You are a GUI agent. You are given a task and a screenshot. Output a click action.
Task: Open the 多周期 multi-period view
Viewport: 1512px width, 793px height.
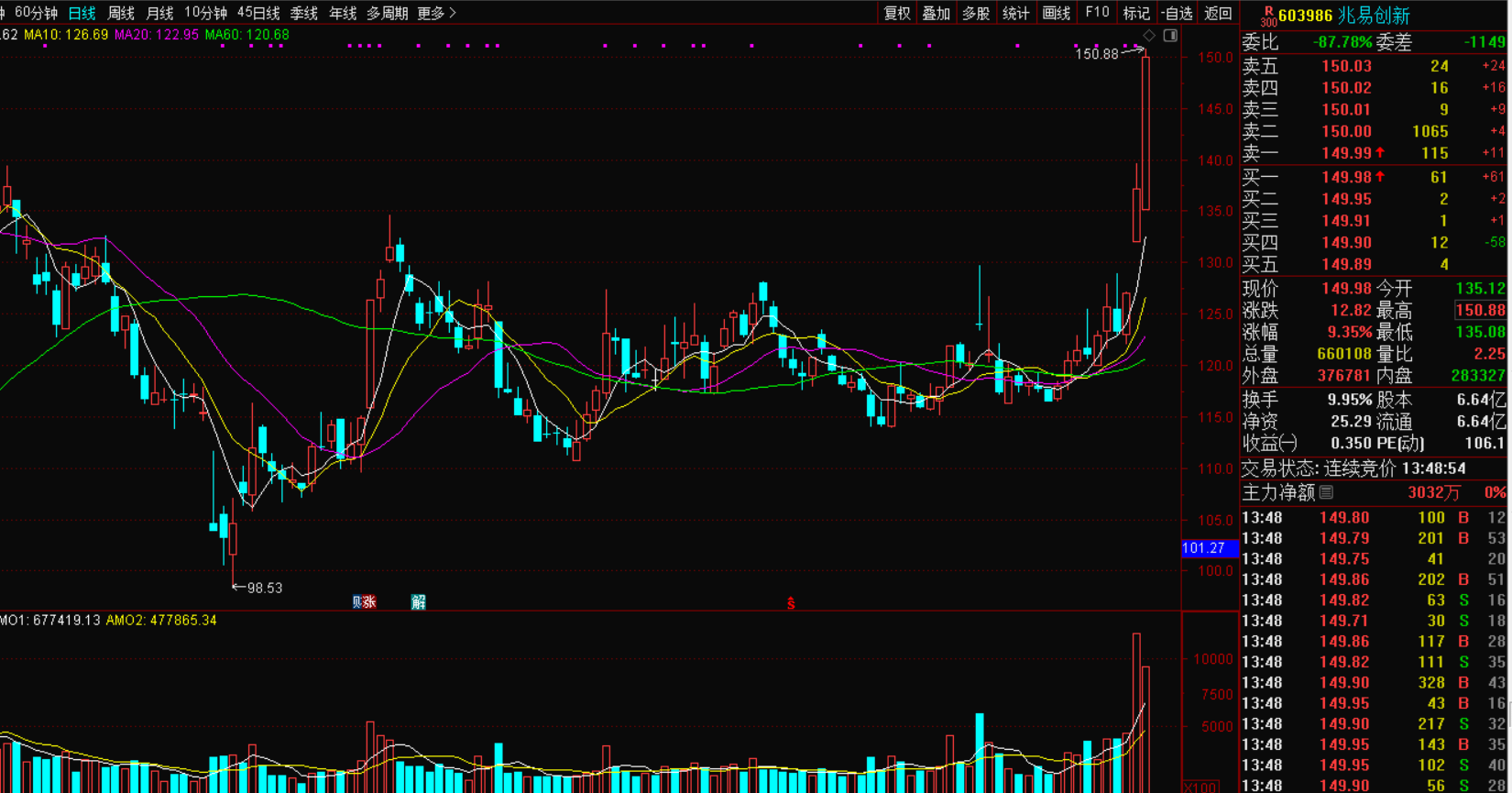click(387, 13)
